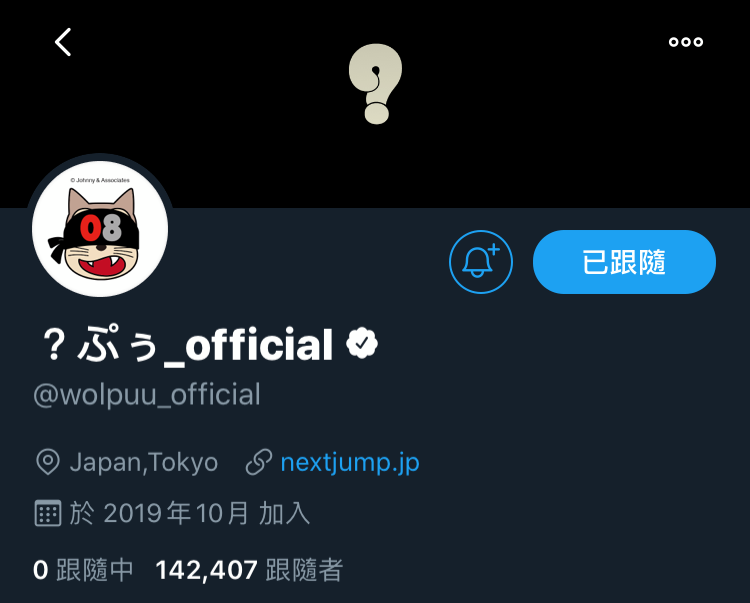Click the calendar joined-date icon
The height and width of the screenshot is (603, 750).
click(x=48, y=513)
